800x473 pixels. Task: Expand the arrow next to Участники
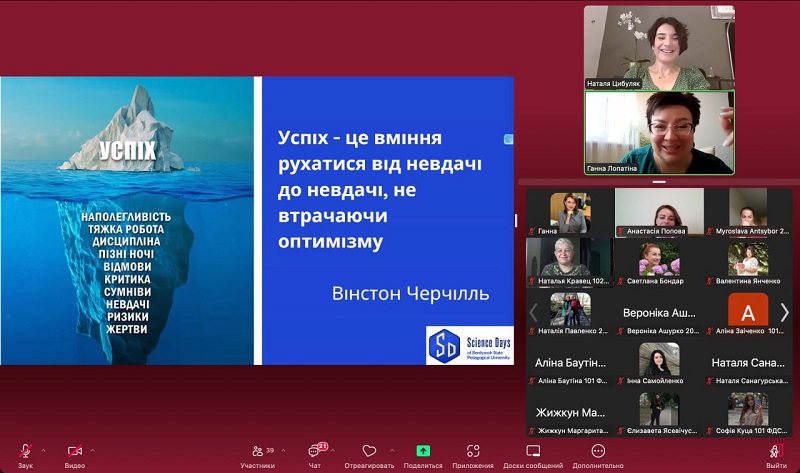[x=283, y=449]
